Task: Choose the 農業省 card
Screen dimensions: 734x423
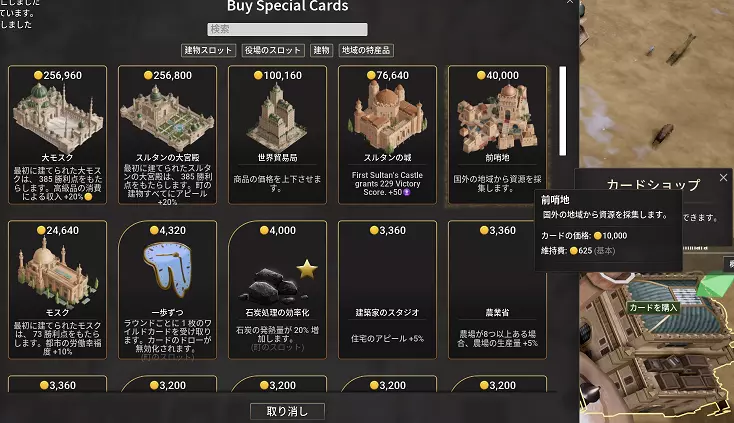Action: 497,290
